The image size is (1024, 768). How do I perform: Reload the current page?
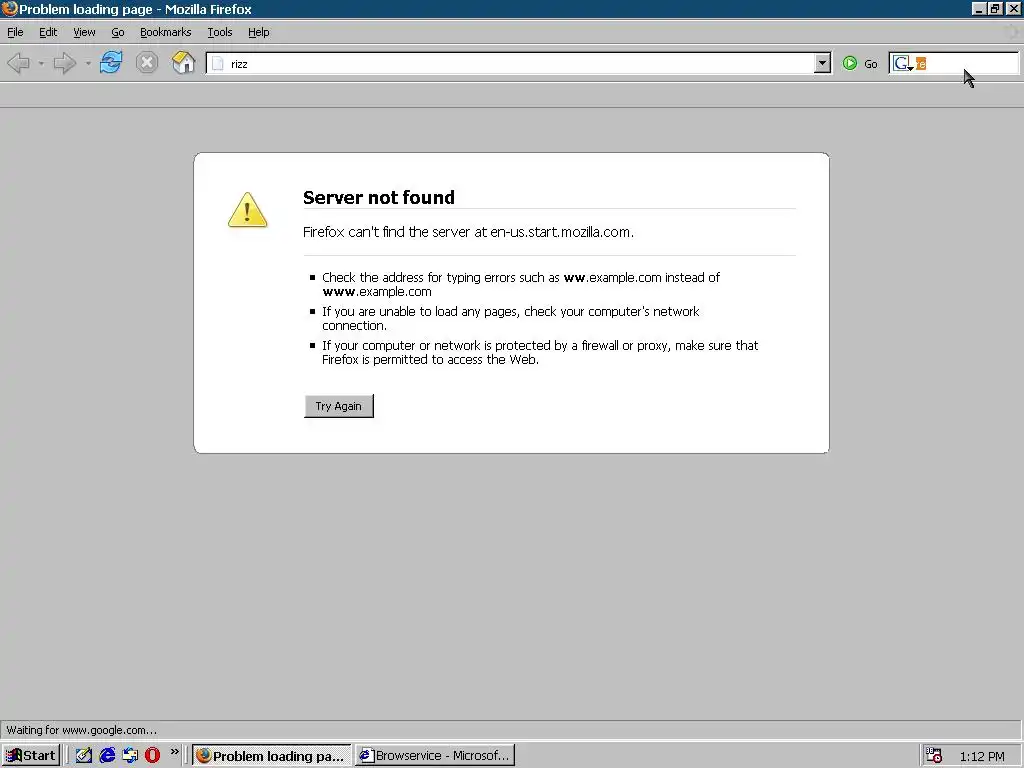coord(111,63)
